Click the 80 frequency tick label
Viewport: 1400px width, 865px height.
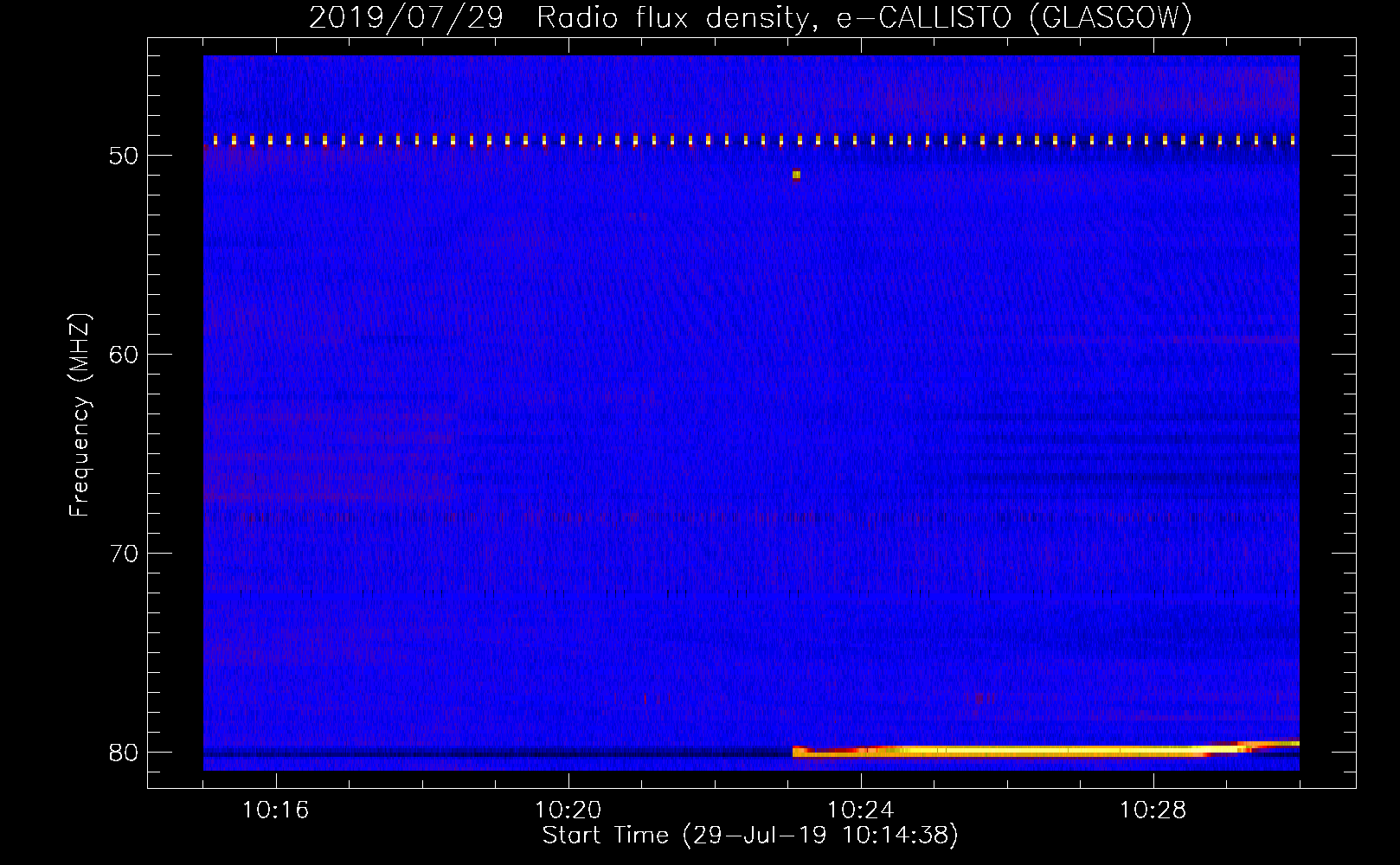click(x=124, y=753)
